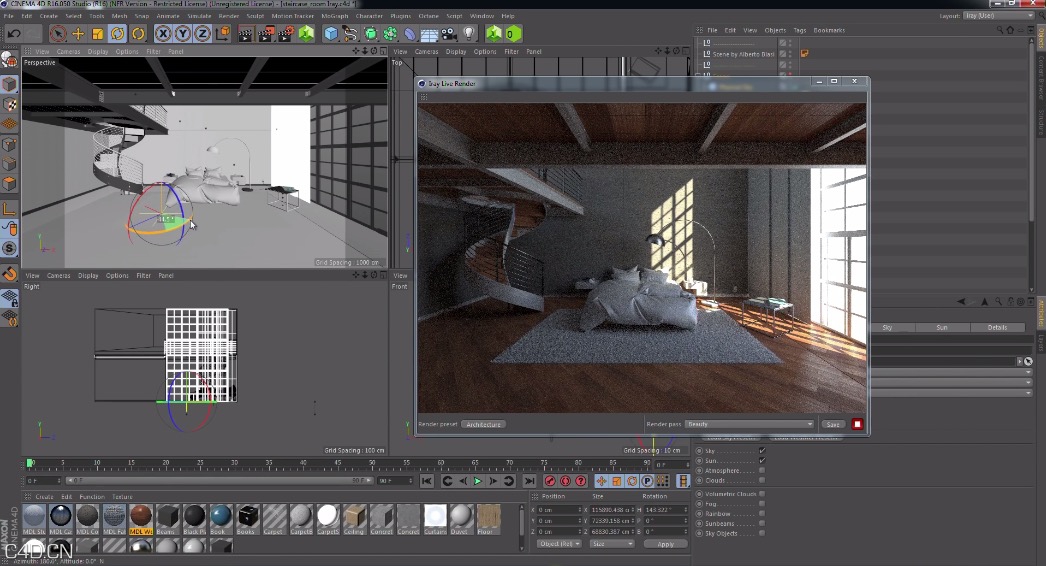This screenshot has width=1046, height=566.
Task: Open Edit Render Settings icon
Action: [x=286, y=33]
